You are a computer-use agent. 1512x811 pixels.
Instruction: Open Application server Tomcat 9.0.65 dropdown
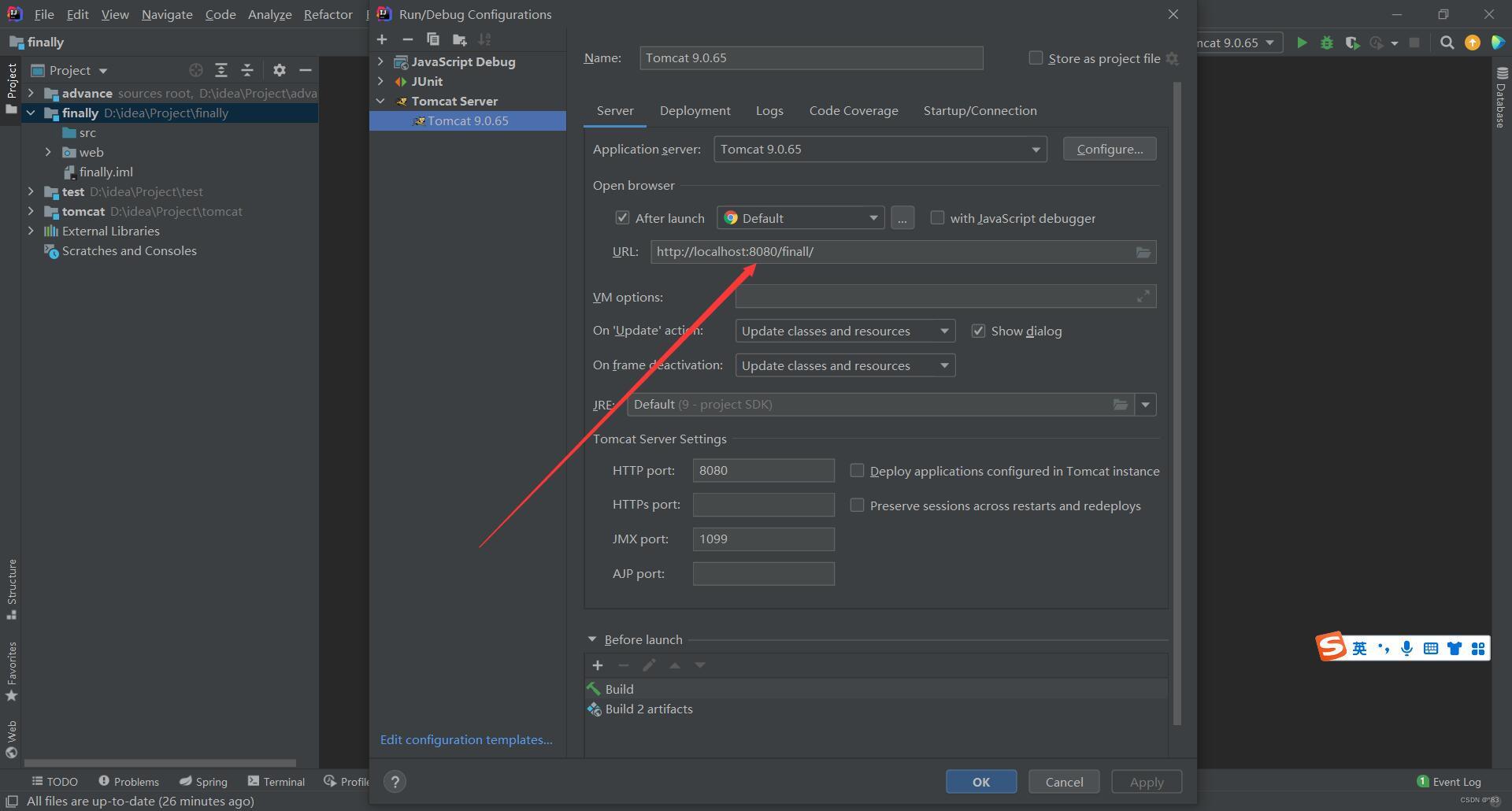coord(880,150)
